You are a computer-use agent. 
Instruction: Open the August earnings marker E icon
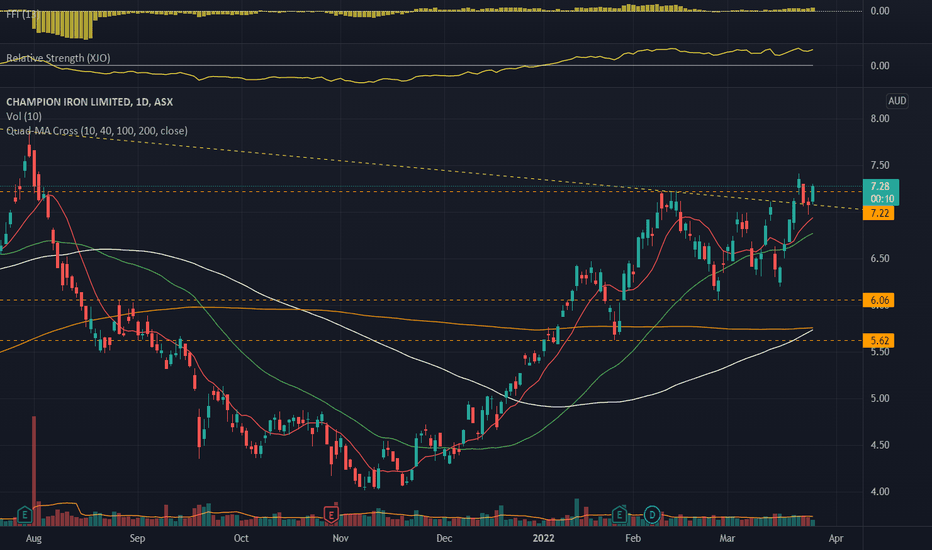tap(24, 514)
